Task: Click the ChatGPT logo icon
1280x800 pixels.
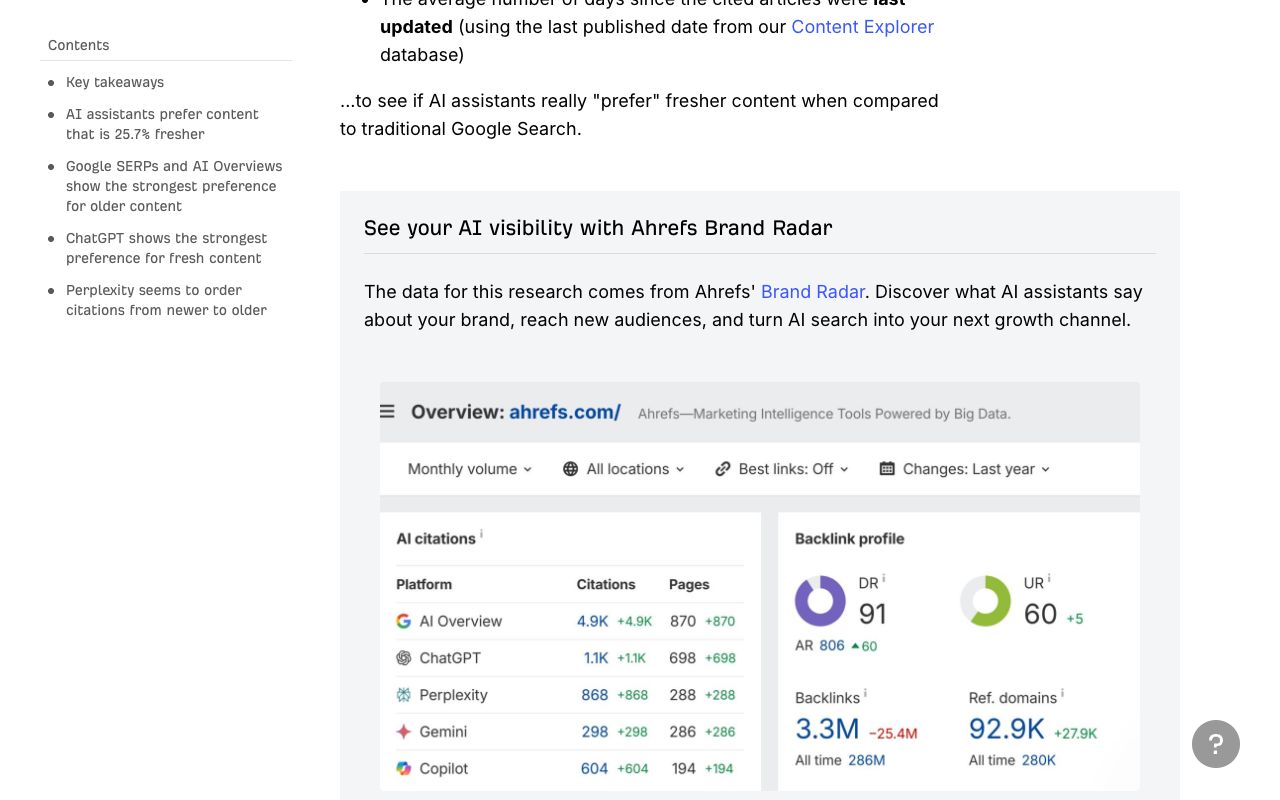Action: pyautogui.click(x=404, y=658)
